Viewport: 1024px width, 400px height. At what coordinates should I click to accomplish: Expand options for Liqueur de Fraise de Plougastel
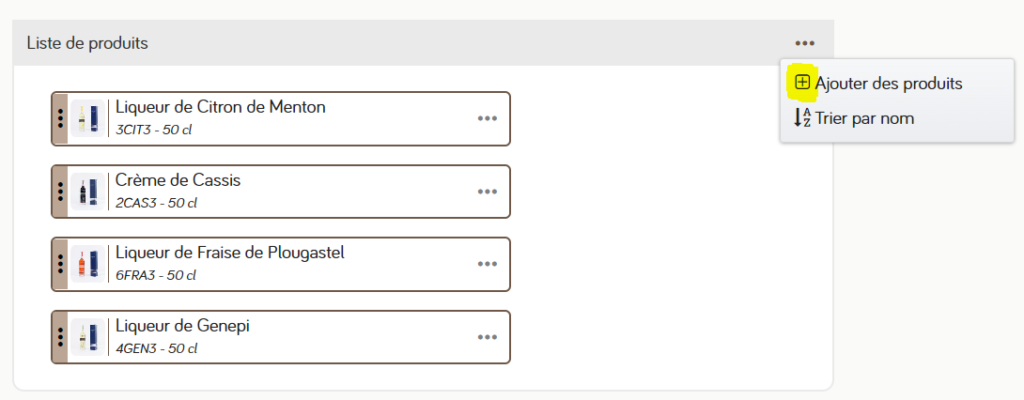487,264
